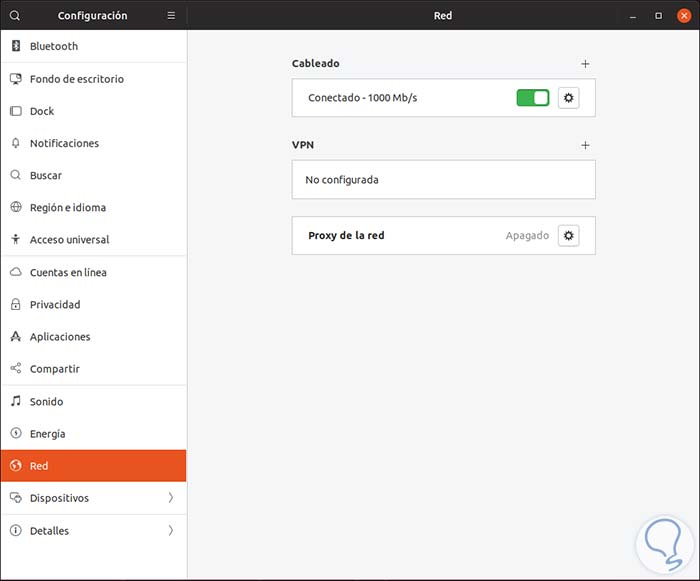
Task: Expand the Dispositivos submenu arrow
Action: (170, 498)
